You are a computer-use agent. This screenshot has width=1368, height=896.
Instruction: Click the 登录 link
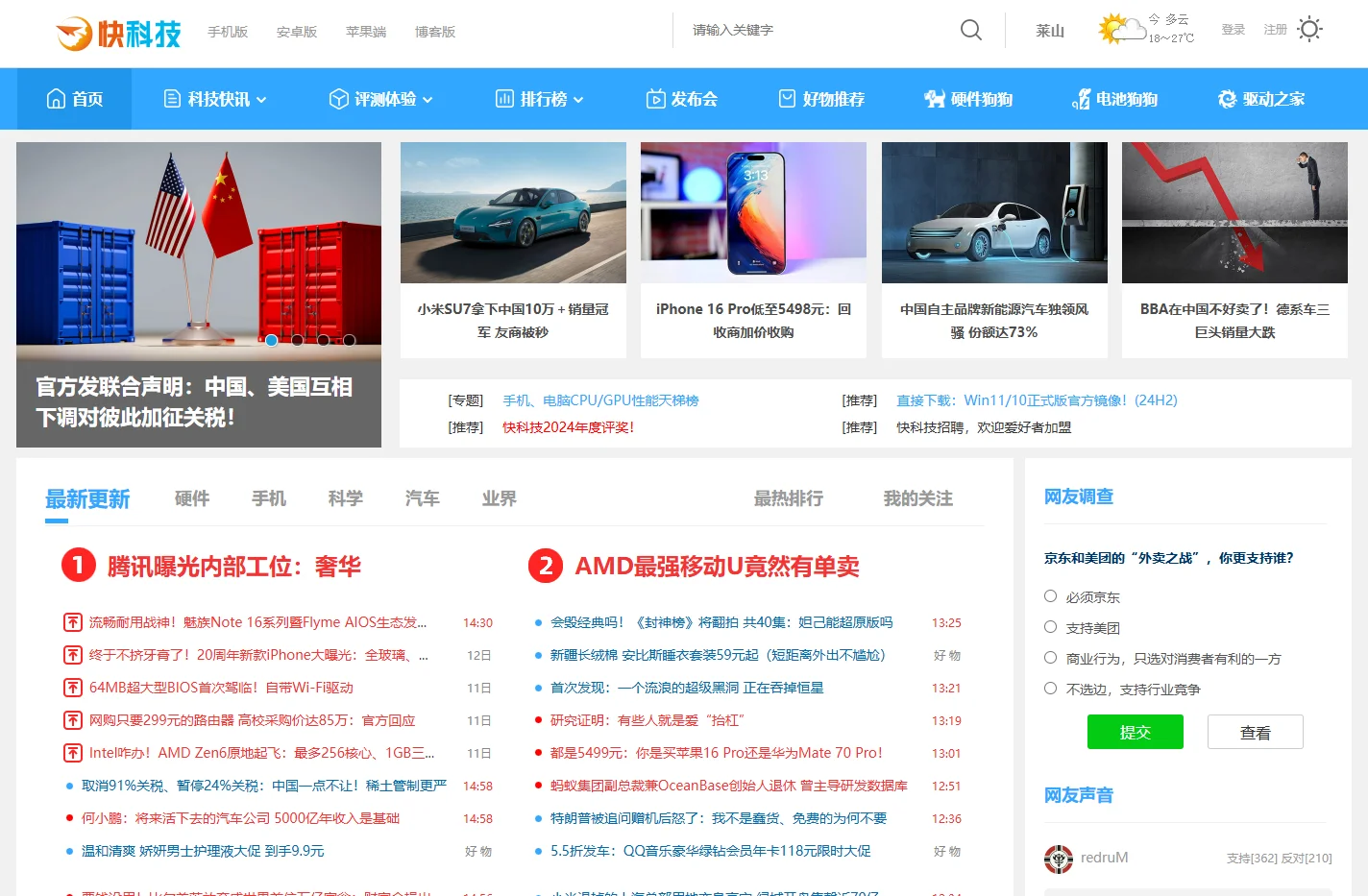pos(1234,30)
